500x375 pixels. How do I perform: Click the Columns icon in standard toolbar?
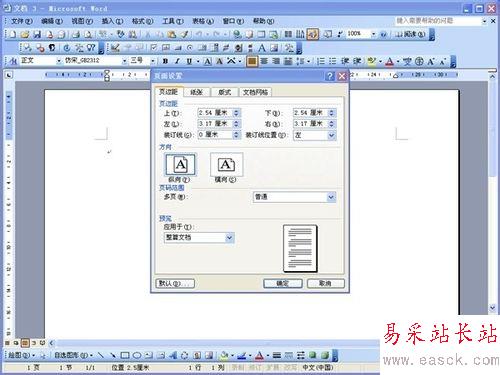[x=288, y=34]
